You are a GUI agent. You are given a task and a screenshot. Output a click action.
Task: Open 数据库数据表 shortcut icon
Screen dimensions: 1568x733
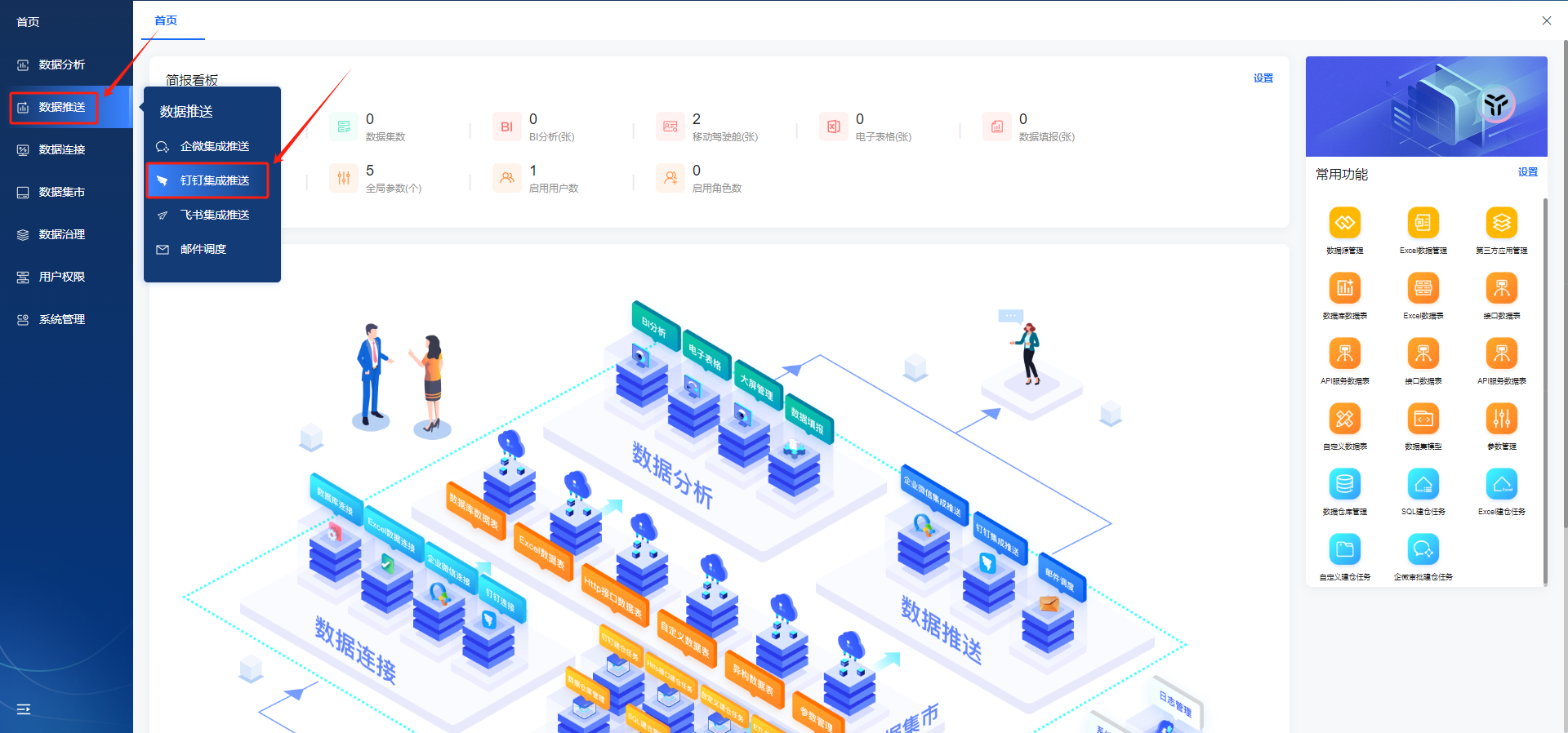click(x=1344, y=288)
